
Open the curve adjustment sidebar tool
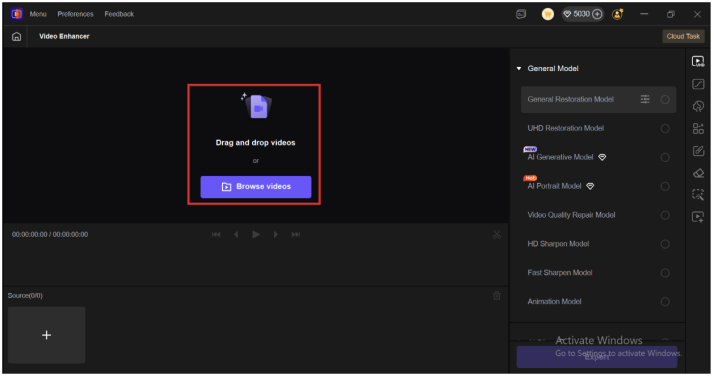coord(698,84)
